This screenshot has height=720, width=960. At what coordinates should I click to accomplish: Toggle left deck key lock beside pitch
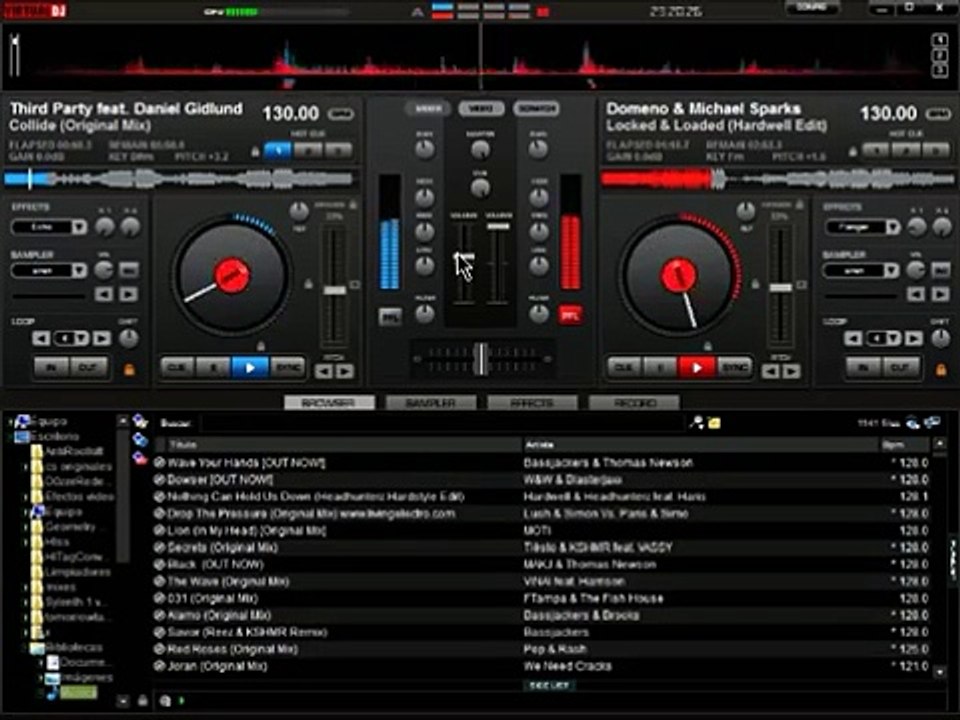click(309, 284)
